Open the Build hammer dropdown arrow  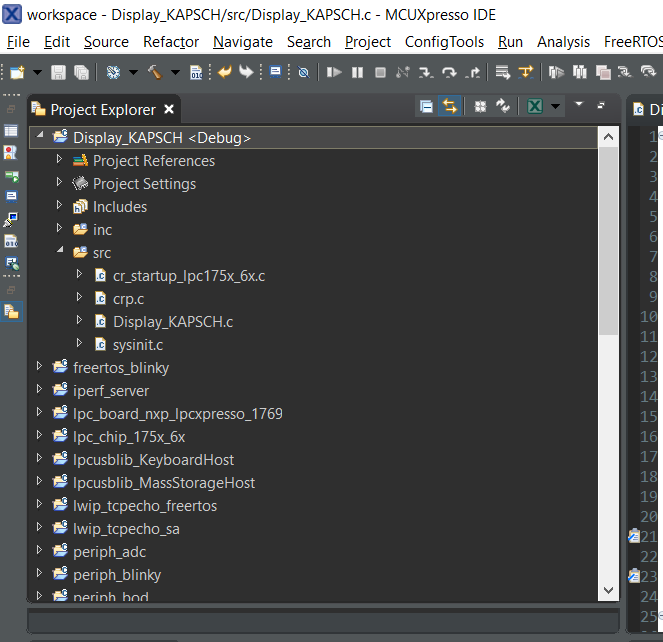point(175,73)
